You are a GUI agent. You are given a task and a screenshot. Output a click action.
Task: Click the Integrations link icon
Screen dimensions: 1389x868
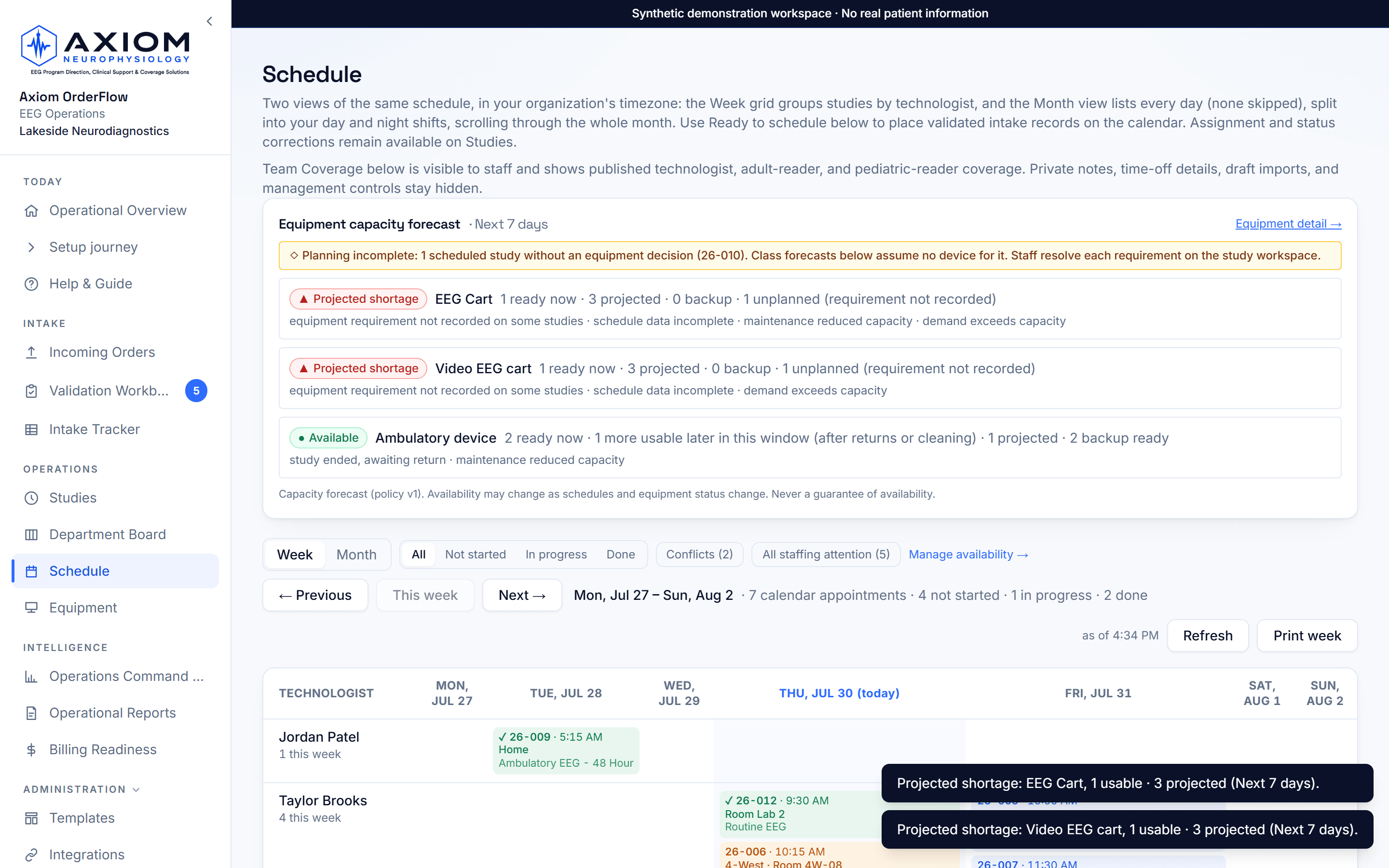[31, 855]
